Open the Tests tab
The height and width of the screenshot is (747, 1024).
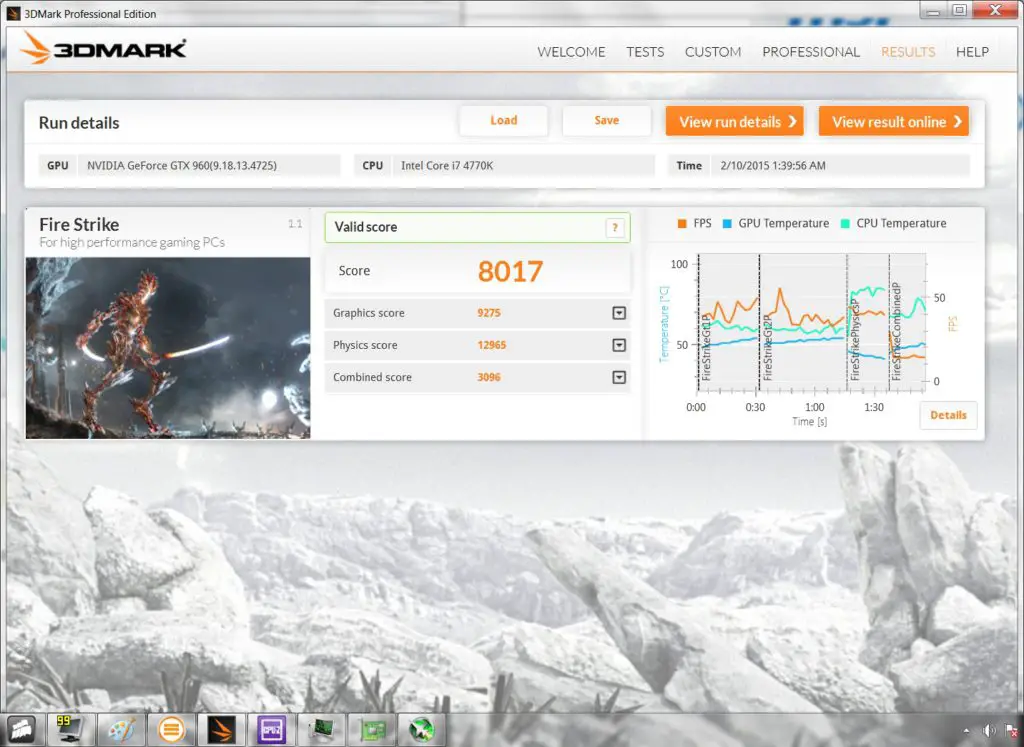[x=645, y=52]
